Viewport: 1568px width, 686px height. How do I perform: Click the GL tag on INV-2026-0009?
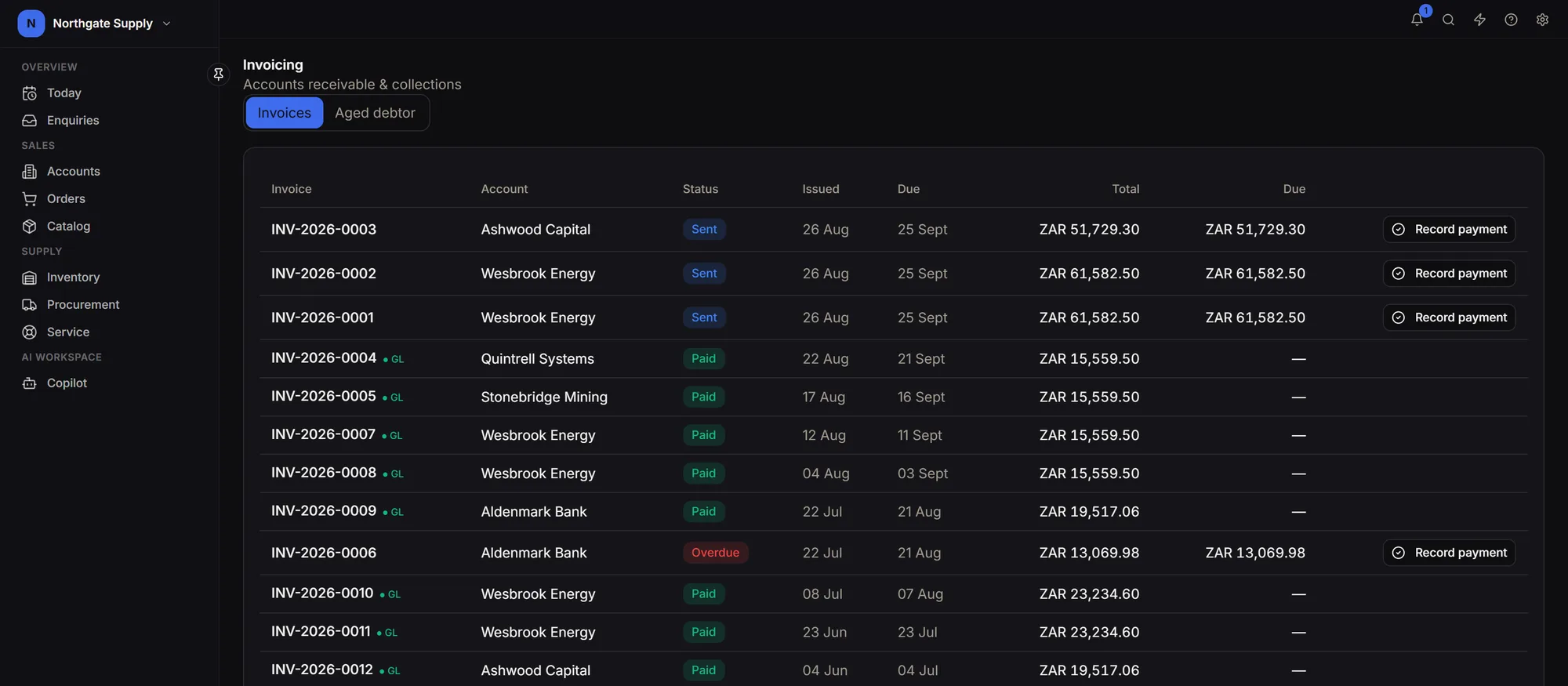pyautogui.click(x=394, y=512)
